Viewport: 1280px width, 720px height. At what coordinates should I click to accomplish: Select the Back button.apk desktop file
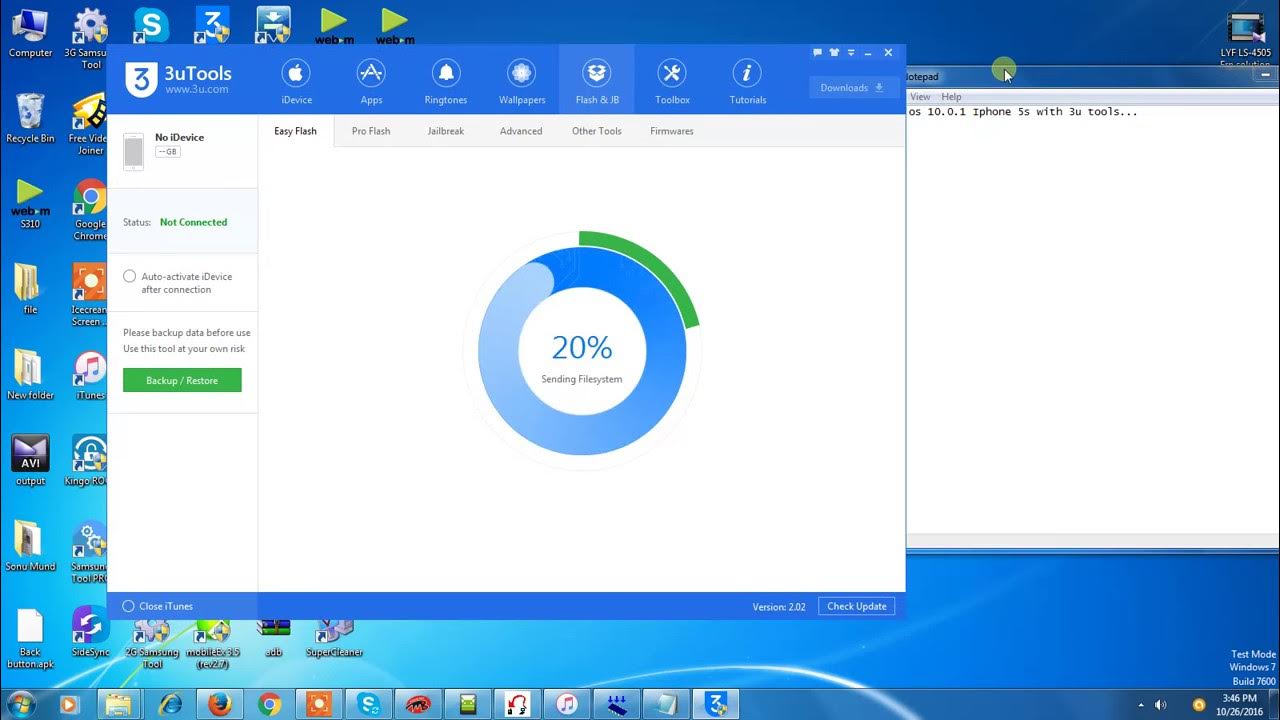[x=30, y=639]
